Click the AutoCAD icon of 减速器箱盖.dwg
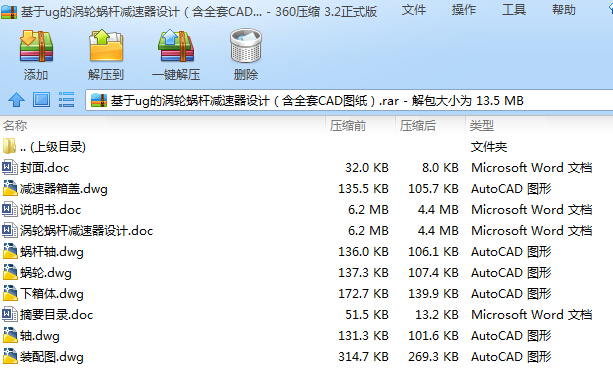Viewport: 613px width, 387px height. tap(10, 188)
